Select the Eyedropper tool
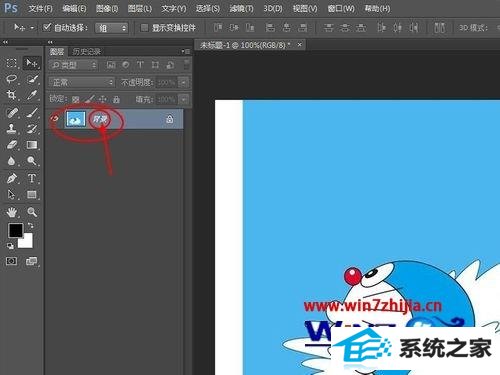This screenshot has width=500, height=375. [x=32, y=95]
